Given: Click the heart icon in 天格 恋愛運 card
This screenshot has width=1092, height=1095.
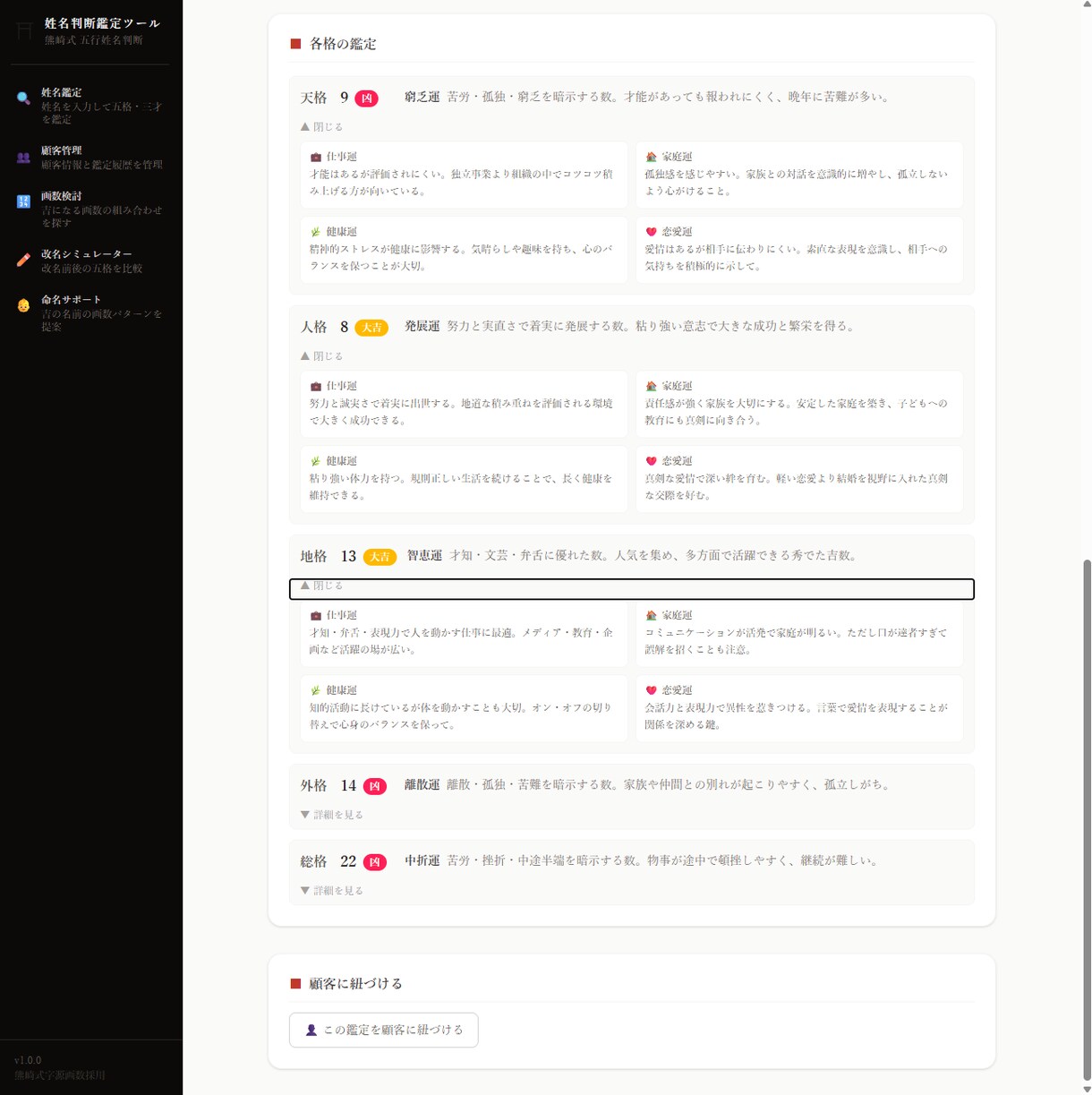Looking at the screenshot, I should pyautogui.click(x=651, y=232).
